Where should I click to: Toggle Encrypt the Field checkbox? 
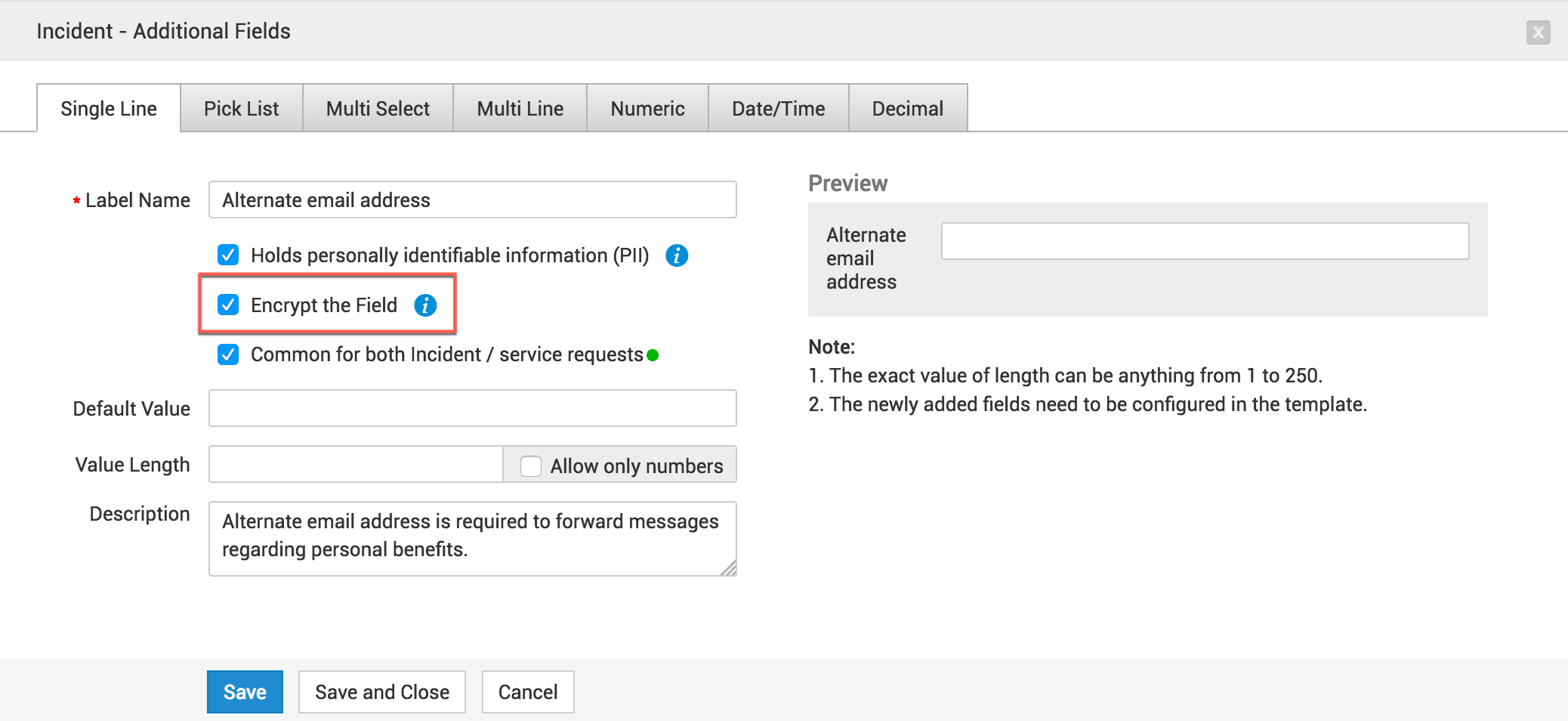228,305
